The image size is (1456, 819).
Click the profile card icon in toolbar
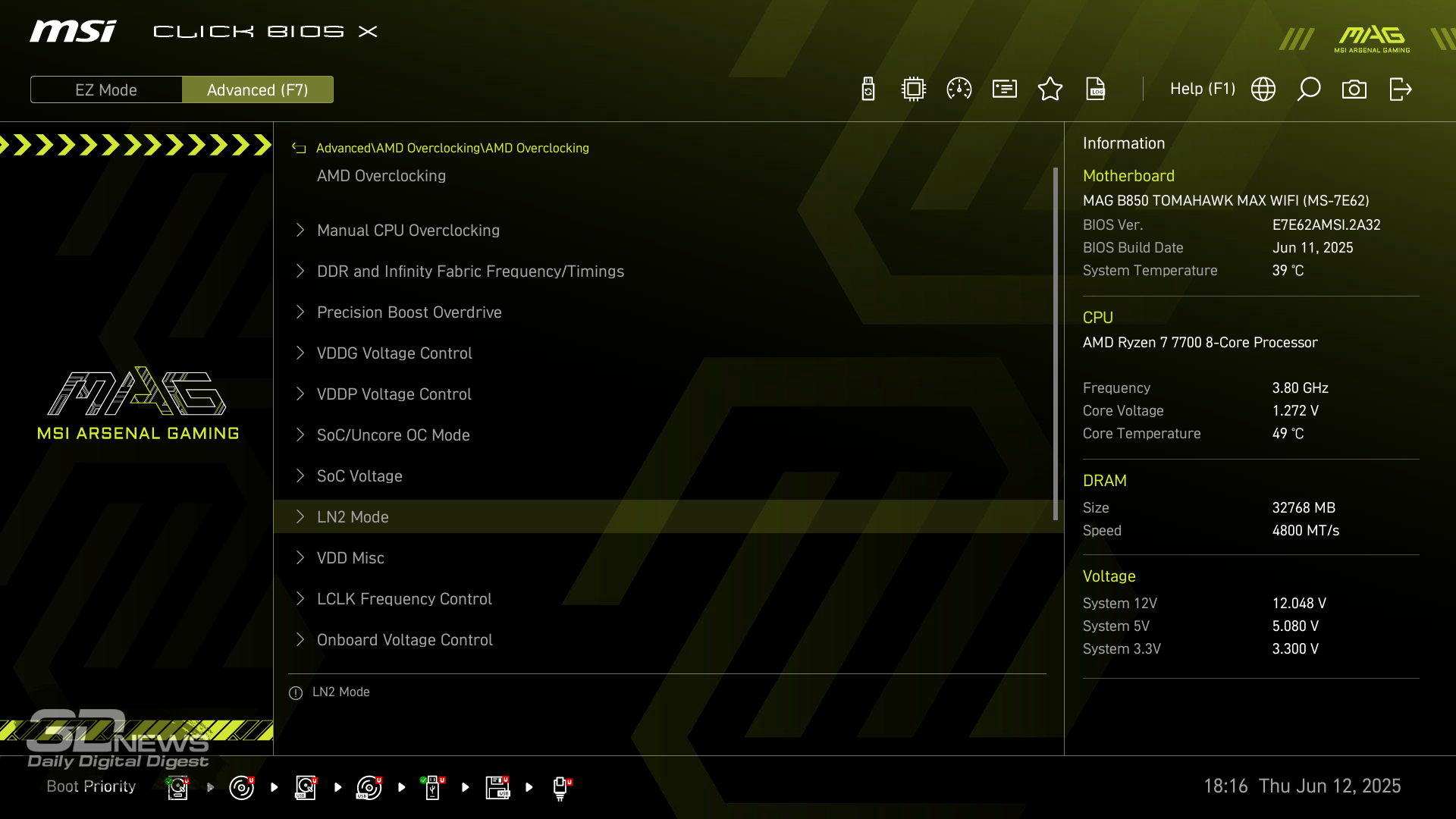[x=1005, y=89]
